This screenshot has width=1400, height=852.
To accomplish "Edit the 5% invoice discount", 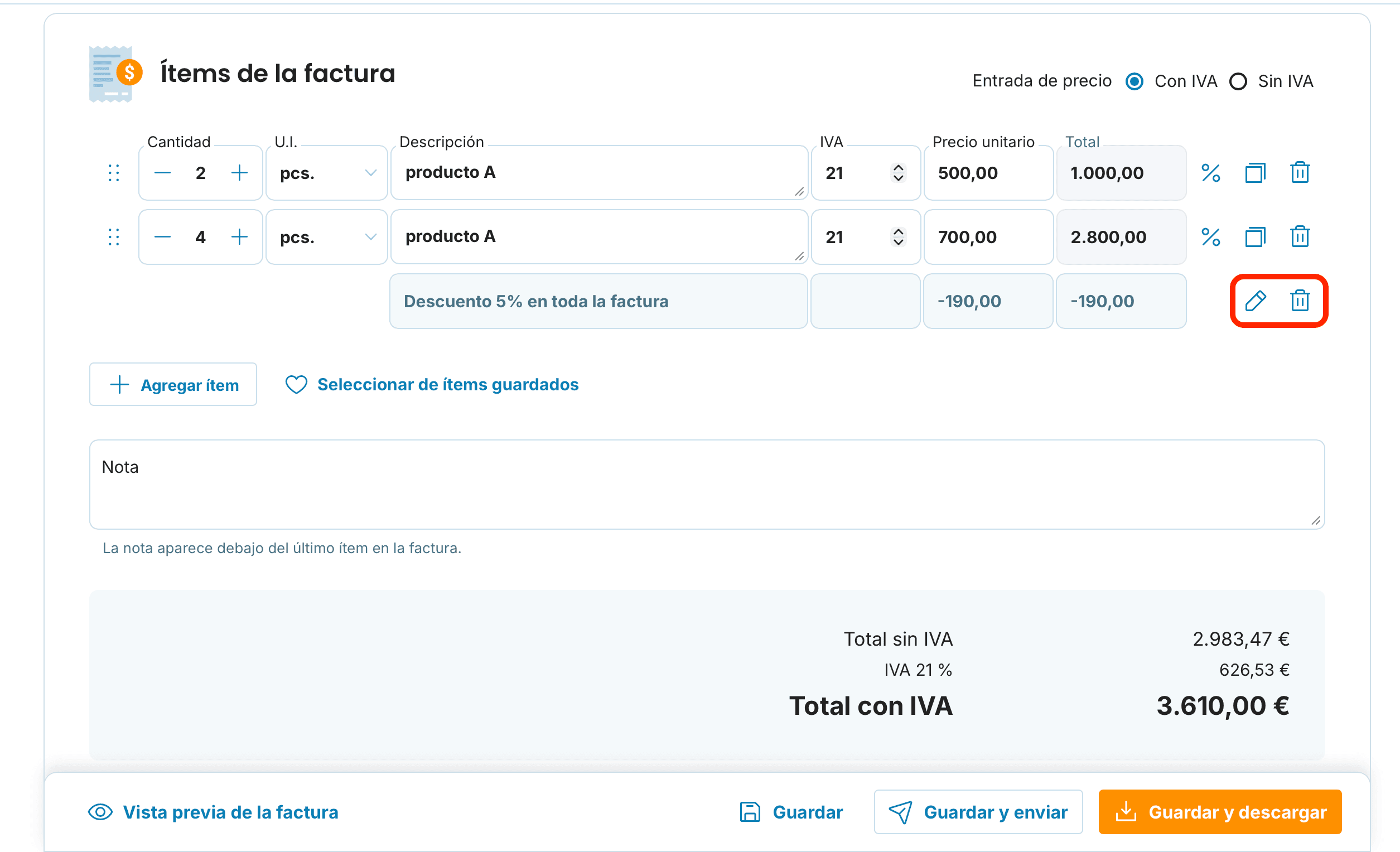I will tap(1255, 301).
